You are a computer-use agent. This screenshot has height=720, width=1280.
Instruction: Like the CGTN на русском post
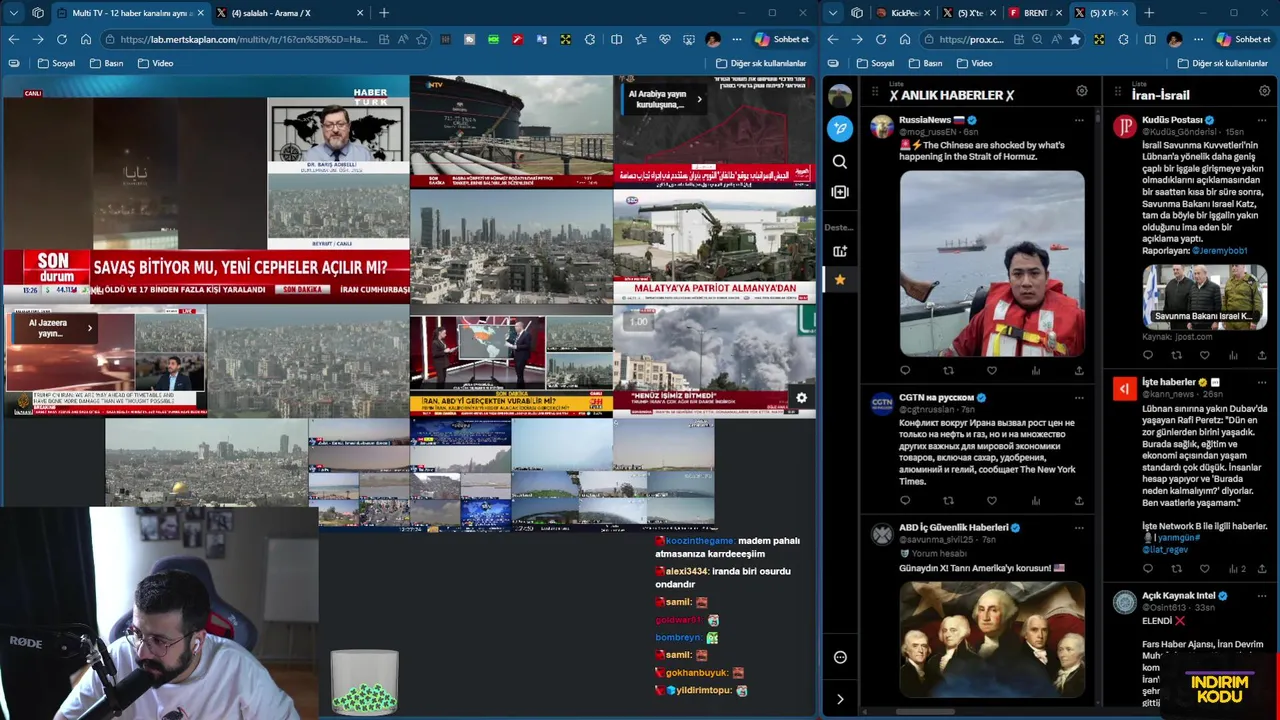coord(992,501)
